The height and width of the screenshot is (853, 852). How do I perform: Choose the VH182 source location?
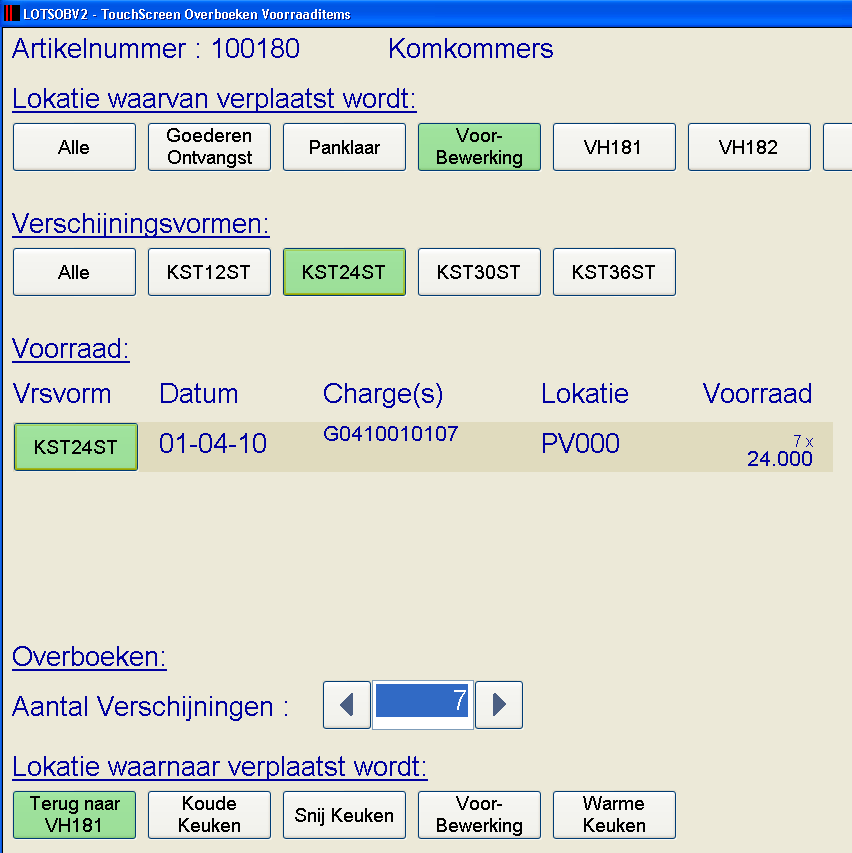749,147
